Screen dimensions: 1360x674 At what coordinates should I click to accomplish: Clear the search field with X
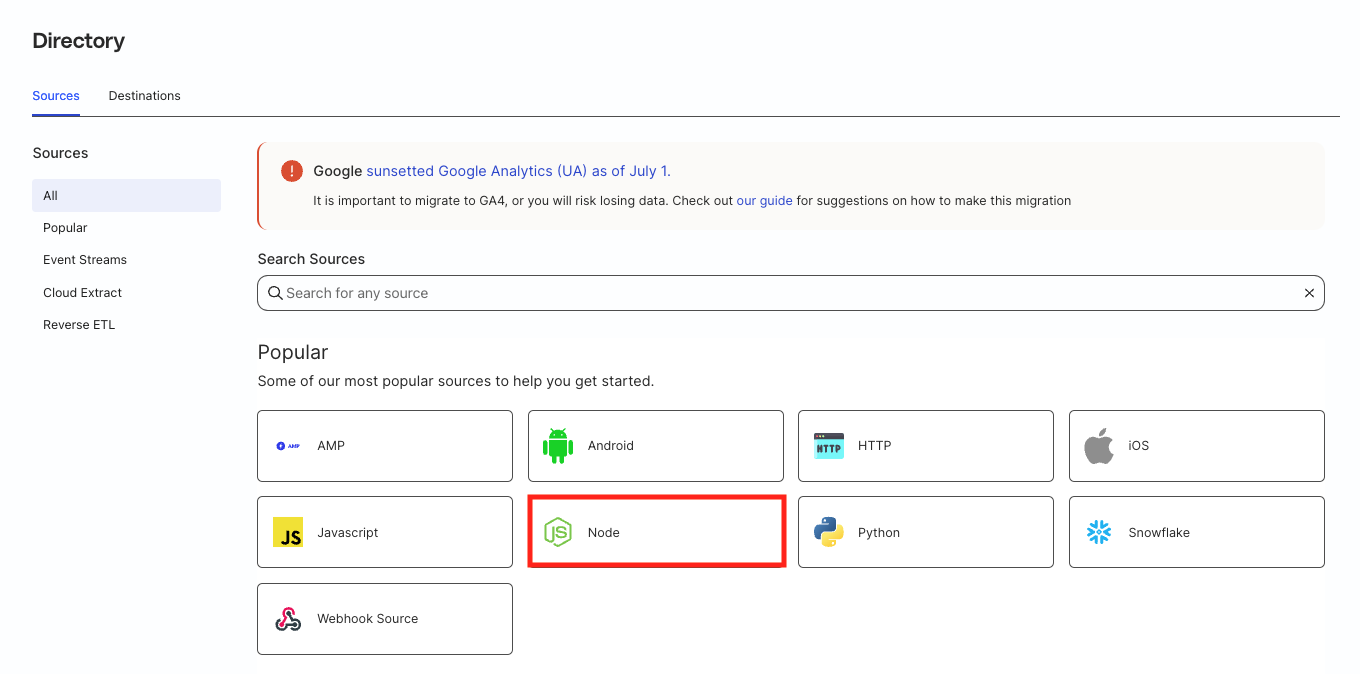(1309, 293)
